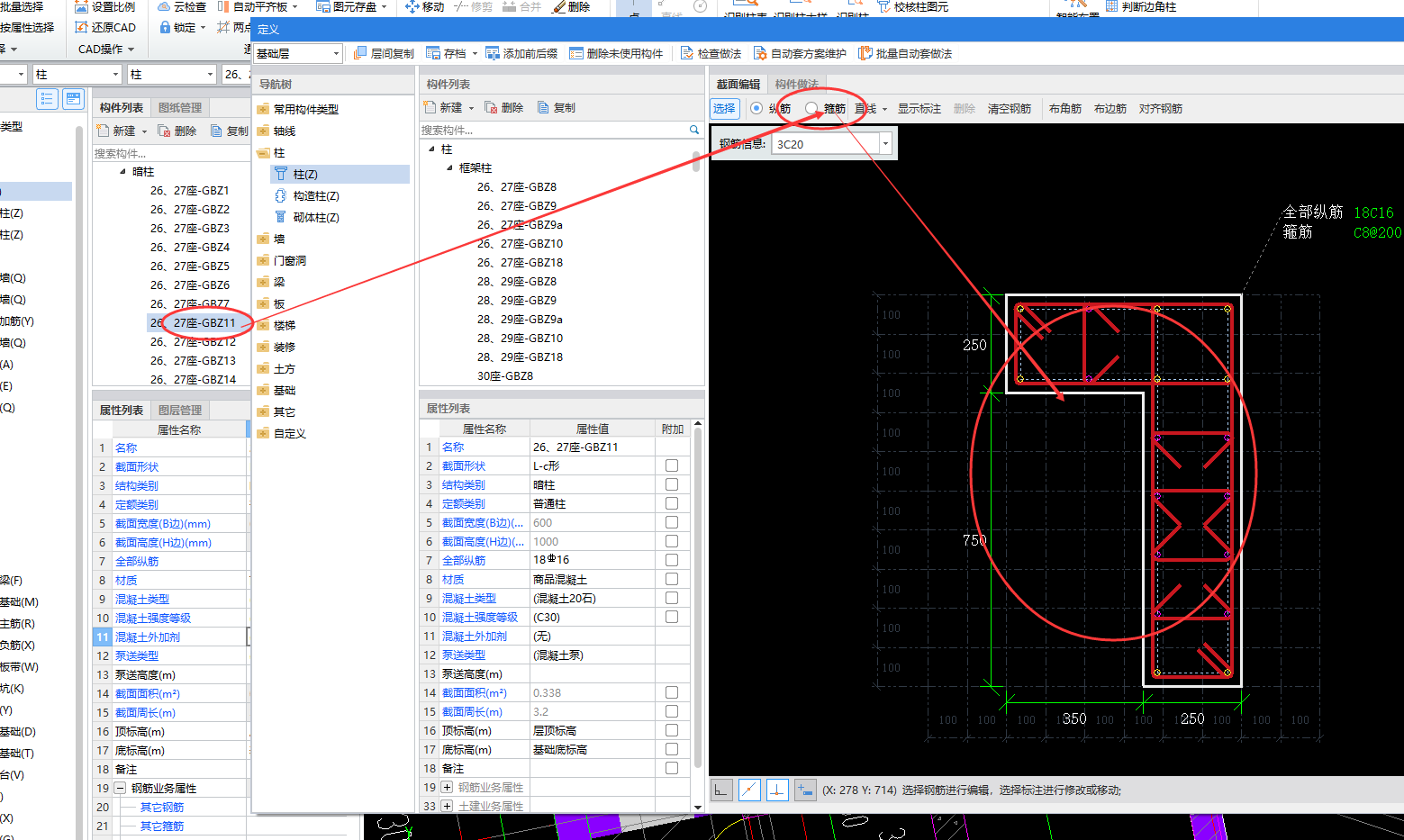The height and width of the screenshot is (840, 1404).
Task: Expand the 钢筋业务属性 row in dialog
Action: [x=447, y=787]
